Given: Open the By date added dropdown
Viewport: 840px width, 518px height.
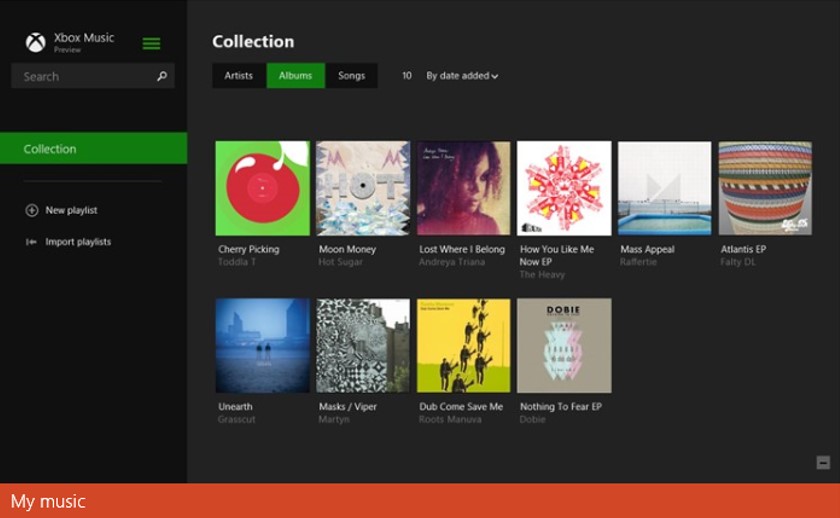Looking at the screenshot, I should 461,76.
